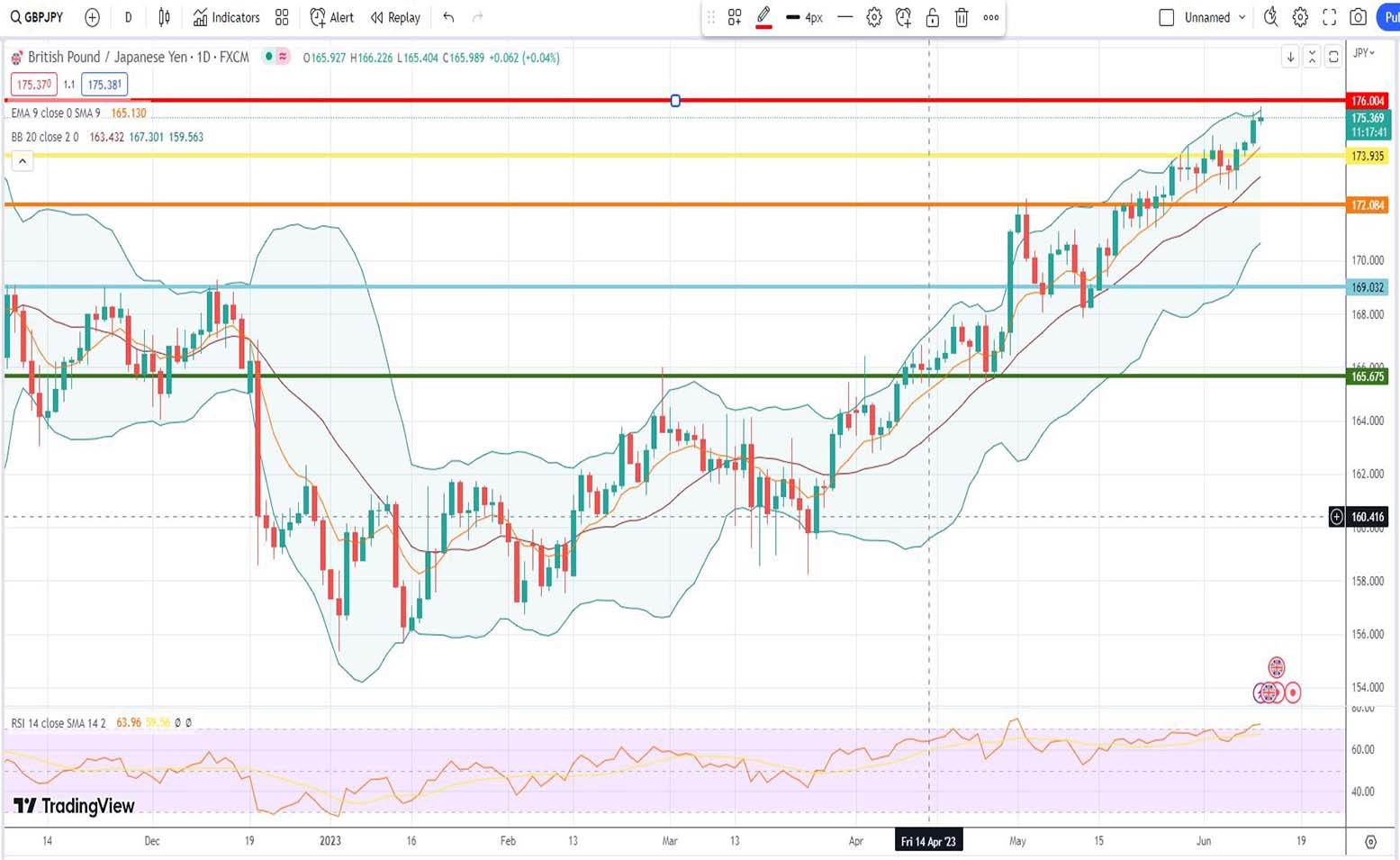Start bar Replay mode

point(395,17)
